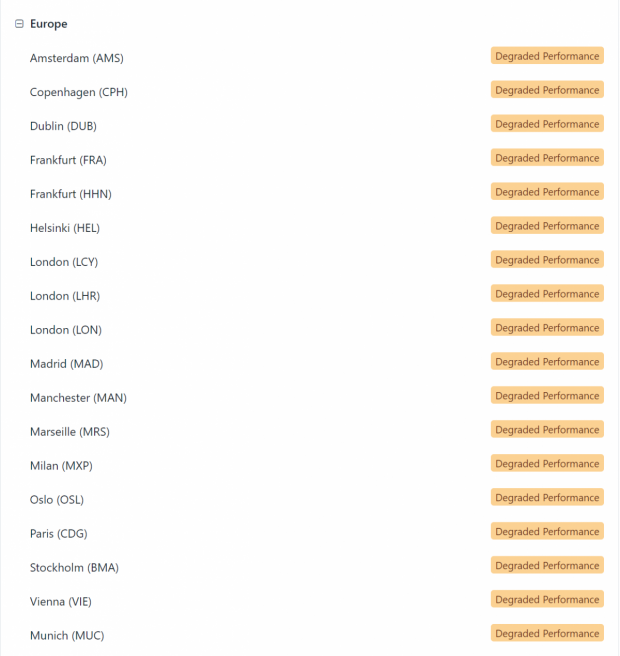Click Munich (MUC) Degraded Performance badge
The height and width of the screenshot is (656, 620).
(x=547, y=634)
